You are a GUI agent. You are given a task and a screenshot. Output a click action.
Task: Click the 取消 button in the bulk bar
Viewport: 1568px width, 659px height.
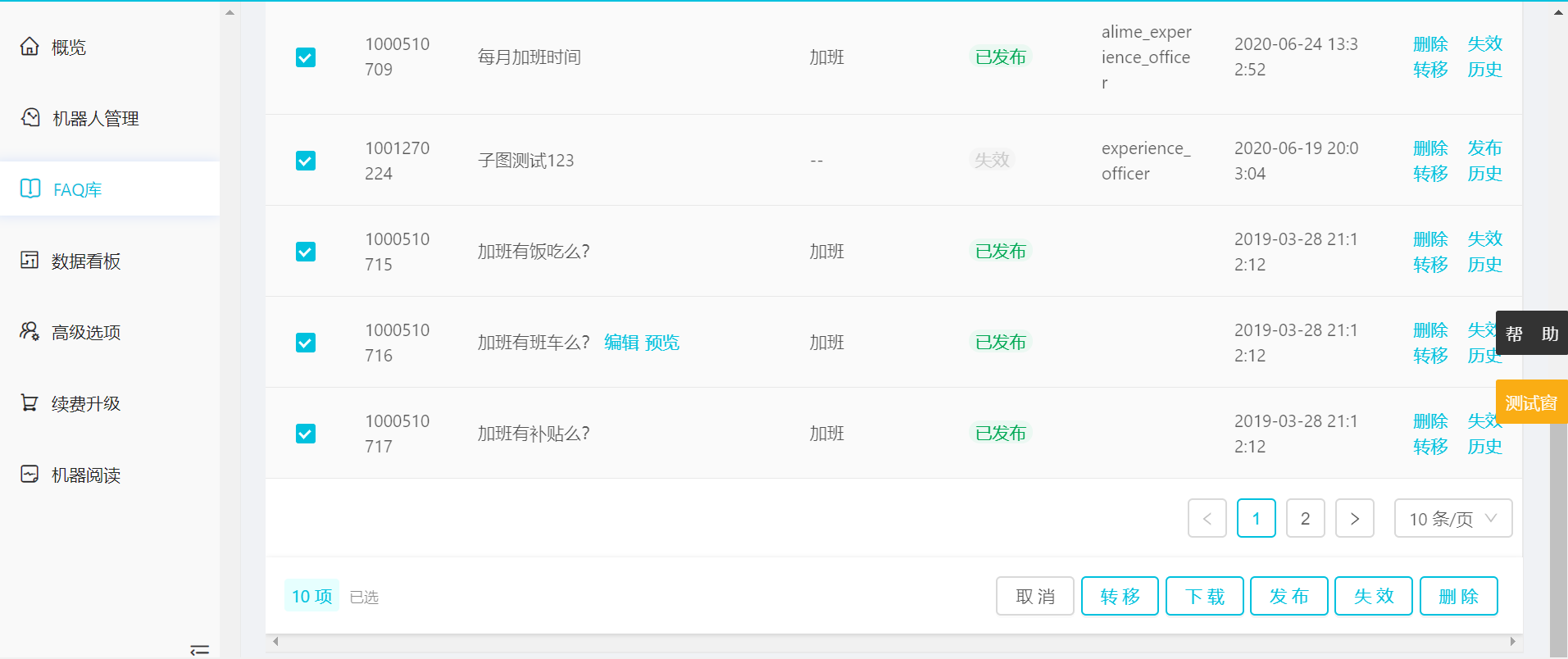[1035, 596]
